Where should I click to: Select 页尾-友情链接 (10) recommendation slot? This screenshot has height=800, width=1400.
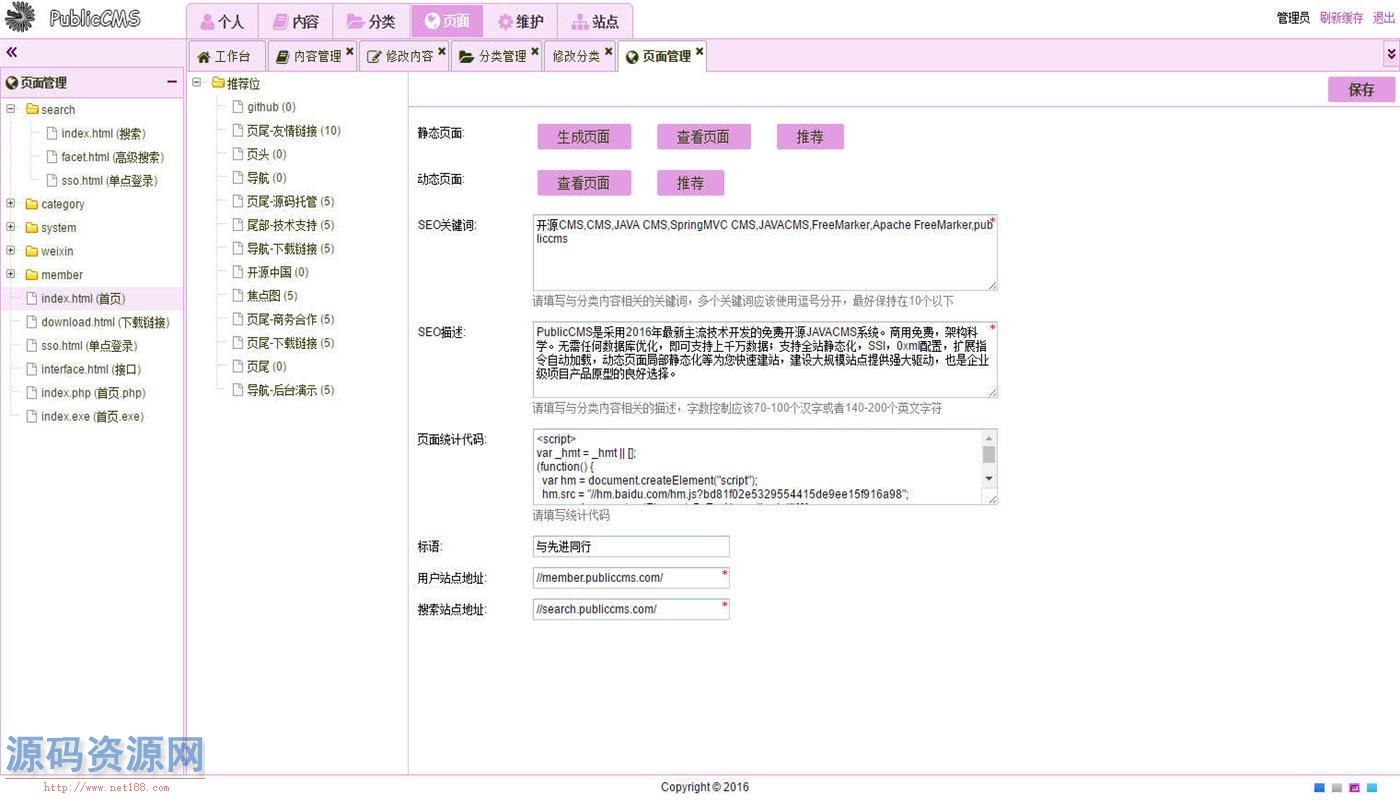click(294, 131)
